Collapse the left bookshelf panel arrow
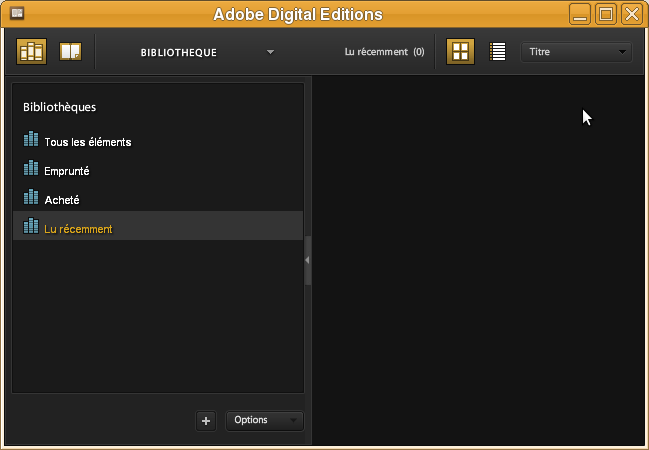Screen dimensions: 649x450 coord(308,260)
